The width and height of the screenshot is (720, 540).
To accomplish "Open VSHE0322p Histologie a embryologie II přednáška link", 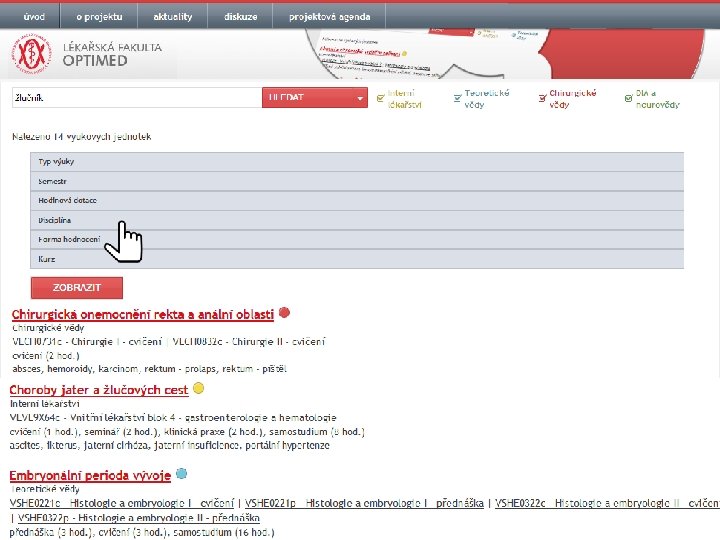I will point(139,518).
